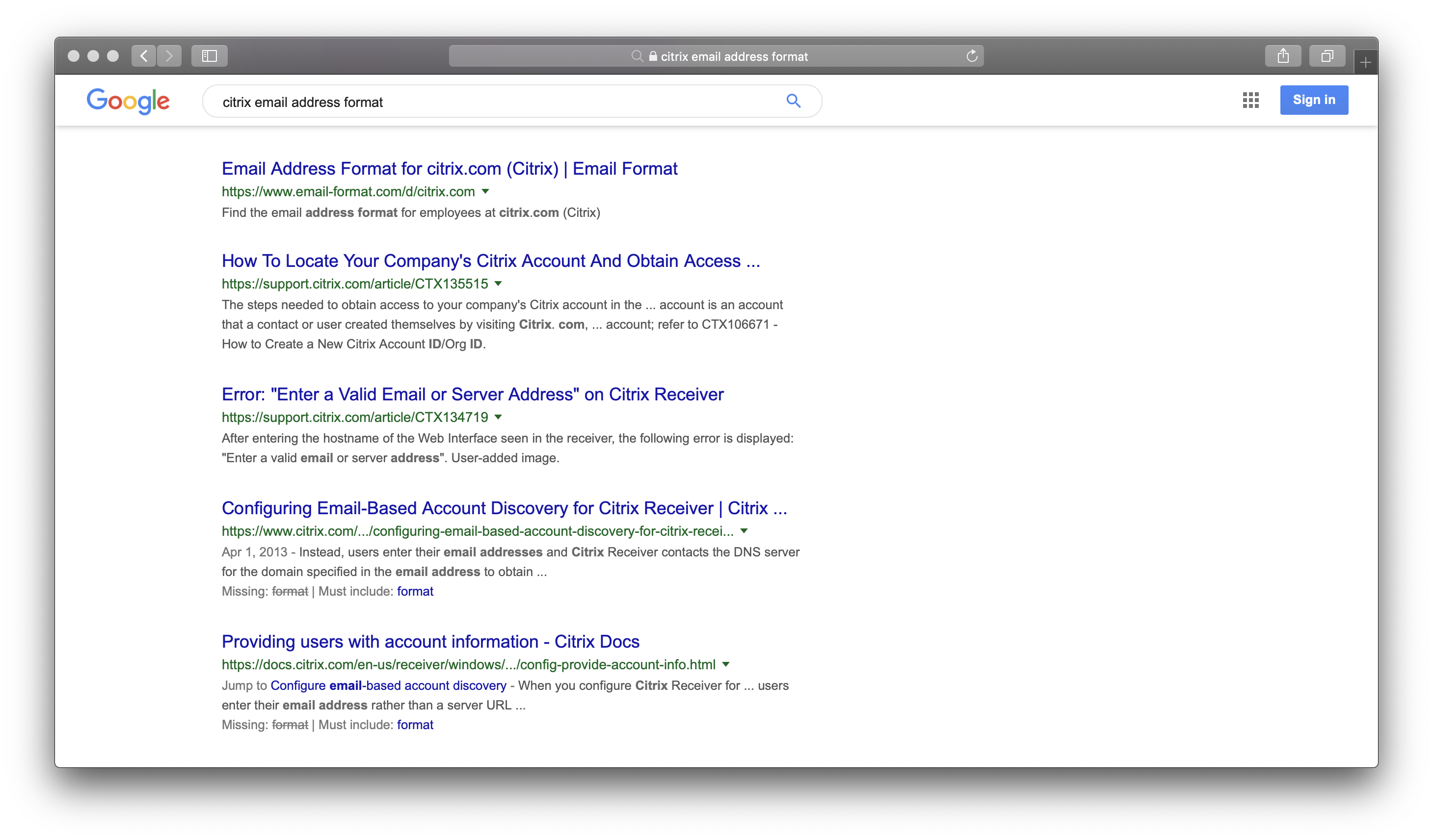Open Configuring Email-Based Account Discovery result
This screenshot has height=840, width=1433.
(504, 508)
